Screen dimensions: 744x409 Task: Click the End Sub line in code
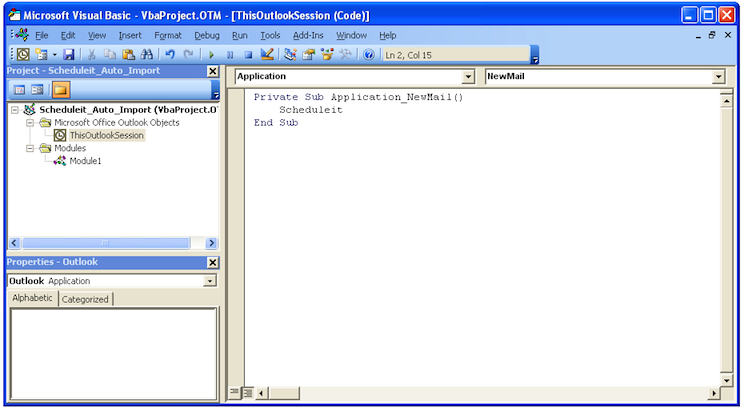tap(276, 122)
